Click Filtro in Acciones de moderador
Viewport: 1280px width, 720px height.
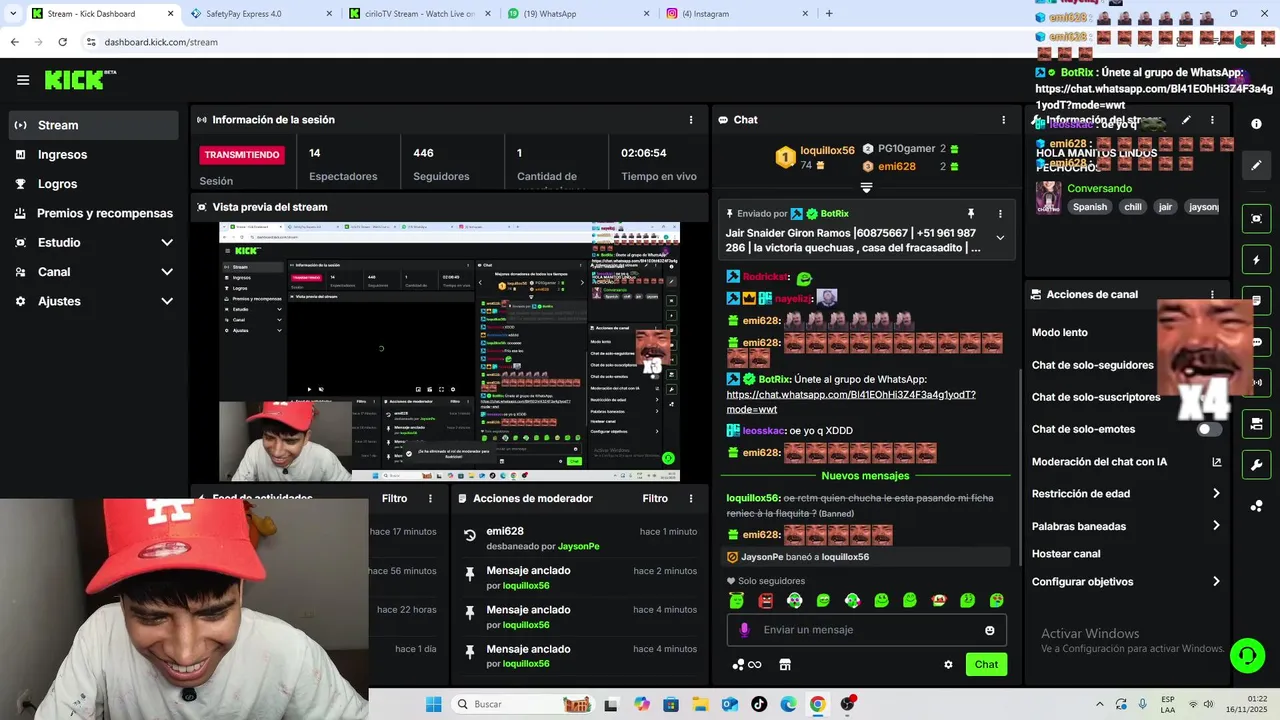[x=655, y=498]
